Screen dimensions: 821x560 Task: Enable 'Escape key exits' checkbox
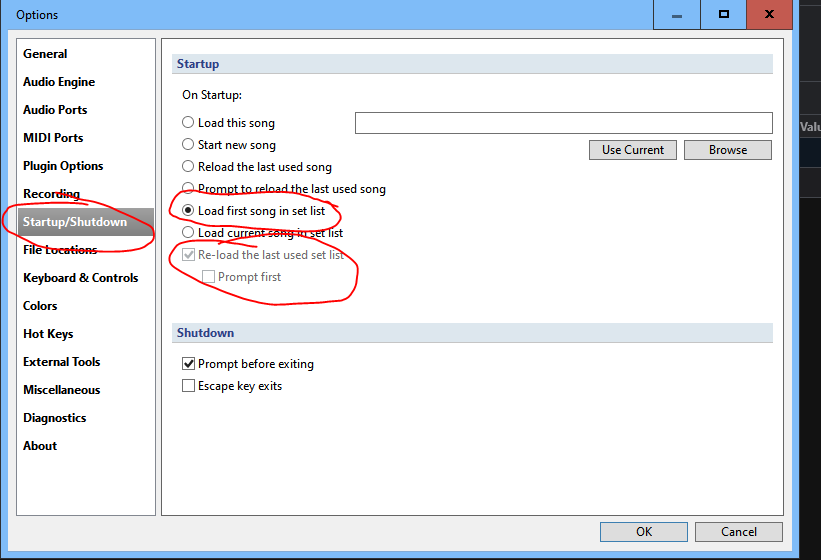point(188,386)
